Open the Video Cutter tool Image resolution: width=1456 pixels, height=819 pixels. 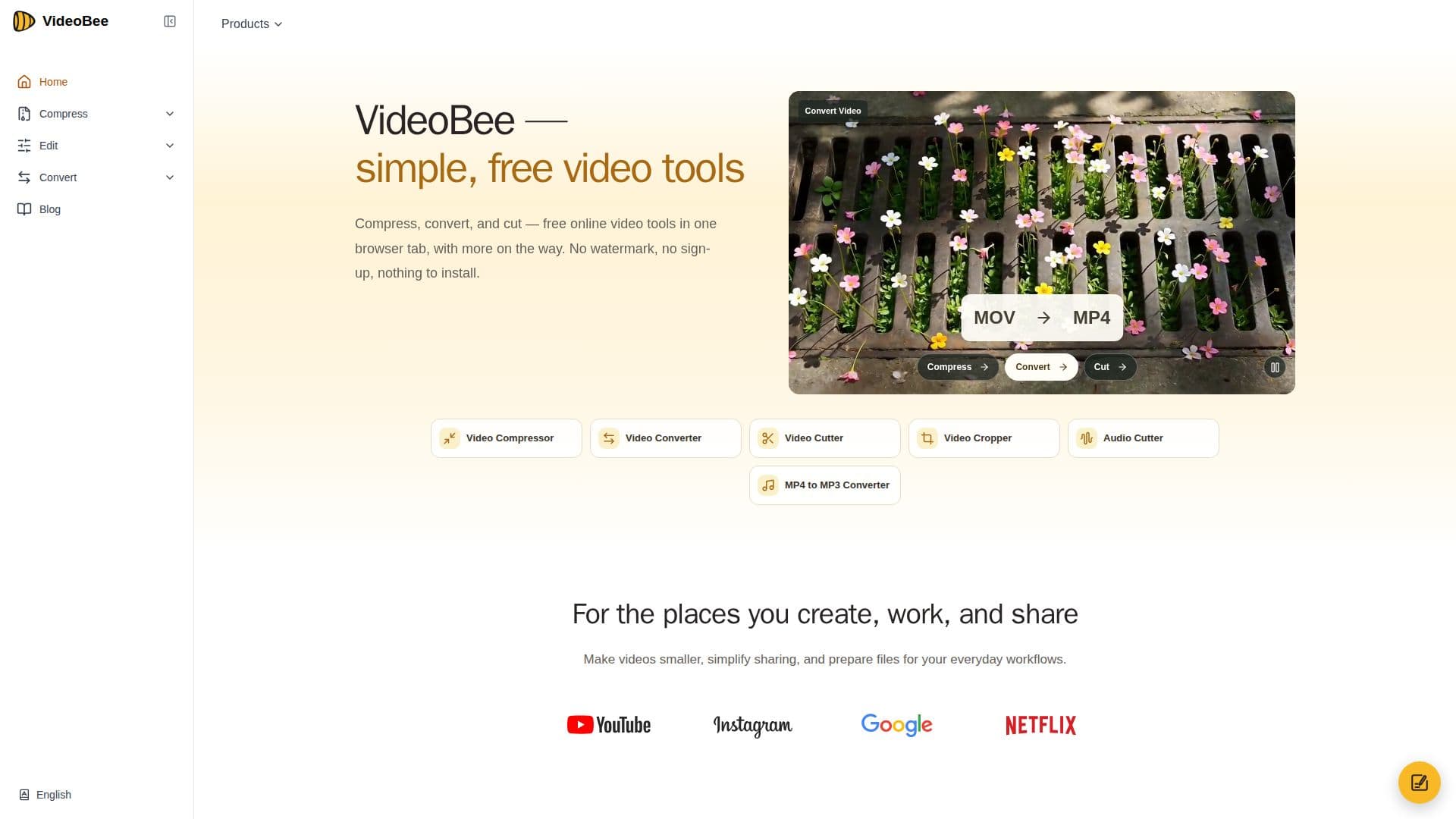(825, 438)
